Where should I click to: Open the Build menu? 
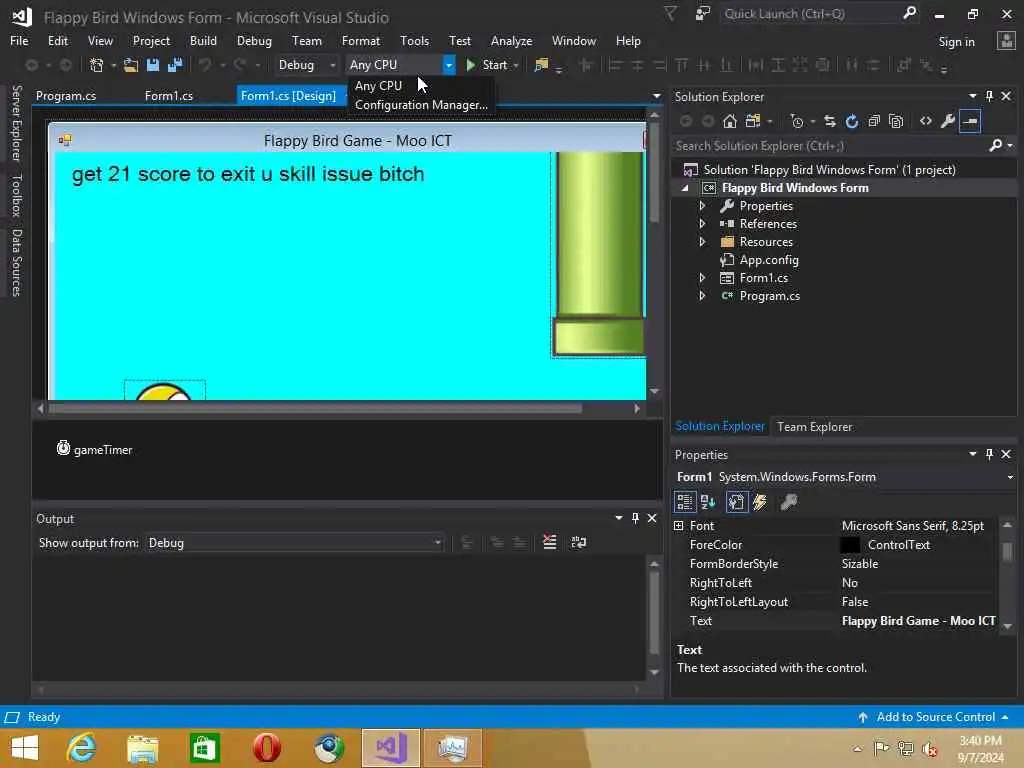pos(203,40)
